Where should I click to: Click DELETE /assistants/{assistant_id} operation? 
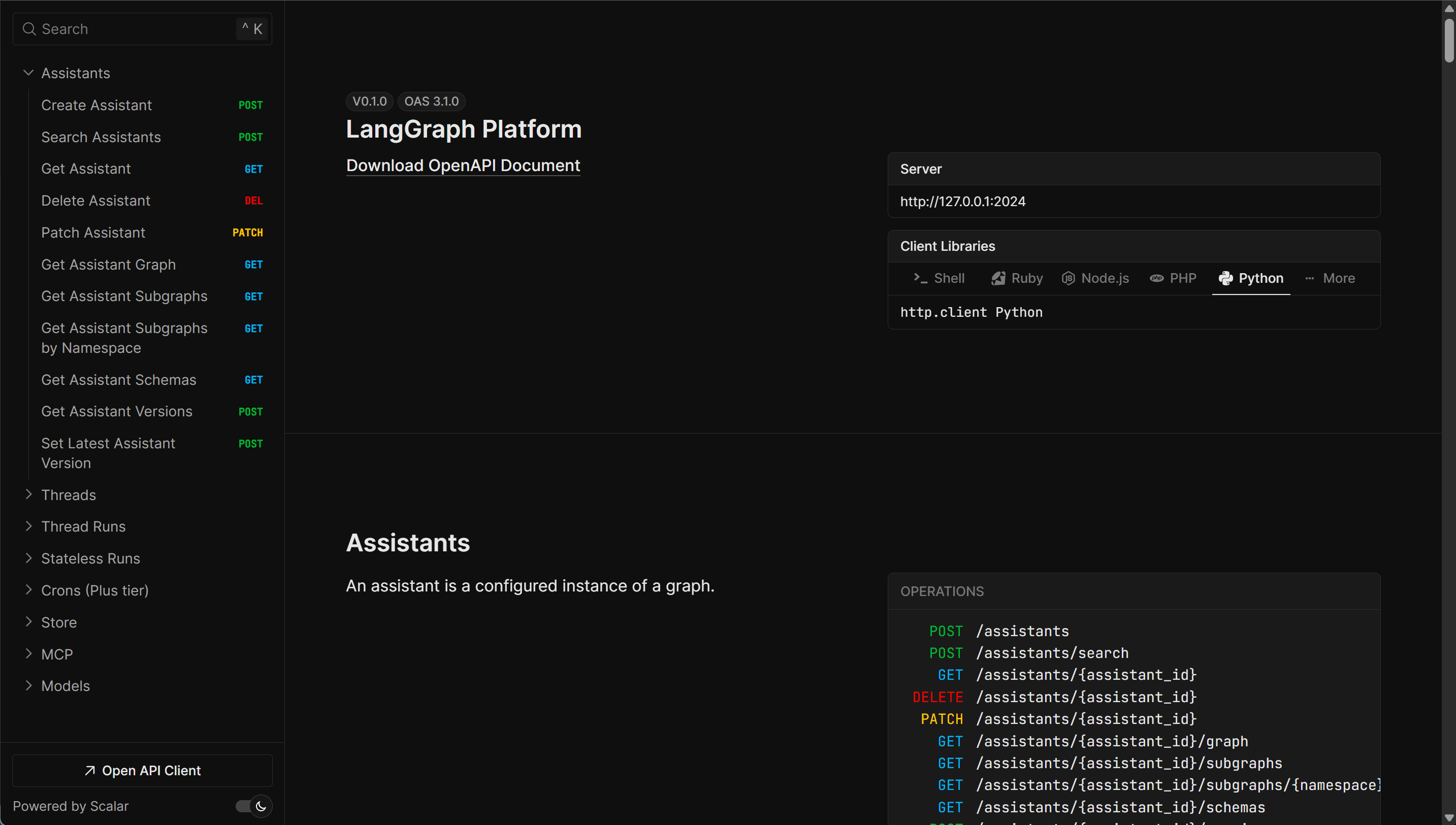(1055, 697)
